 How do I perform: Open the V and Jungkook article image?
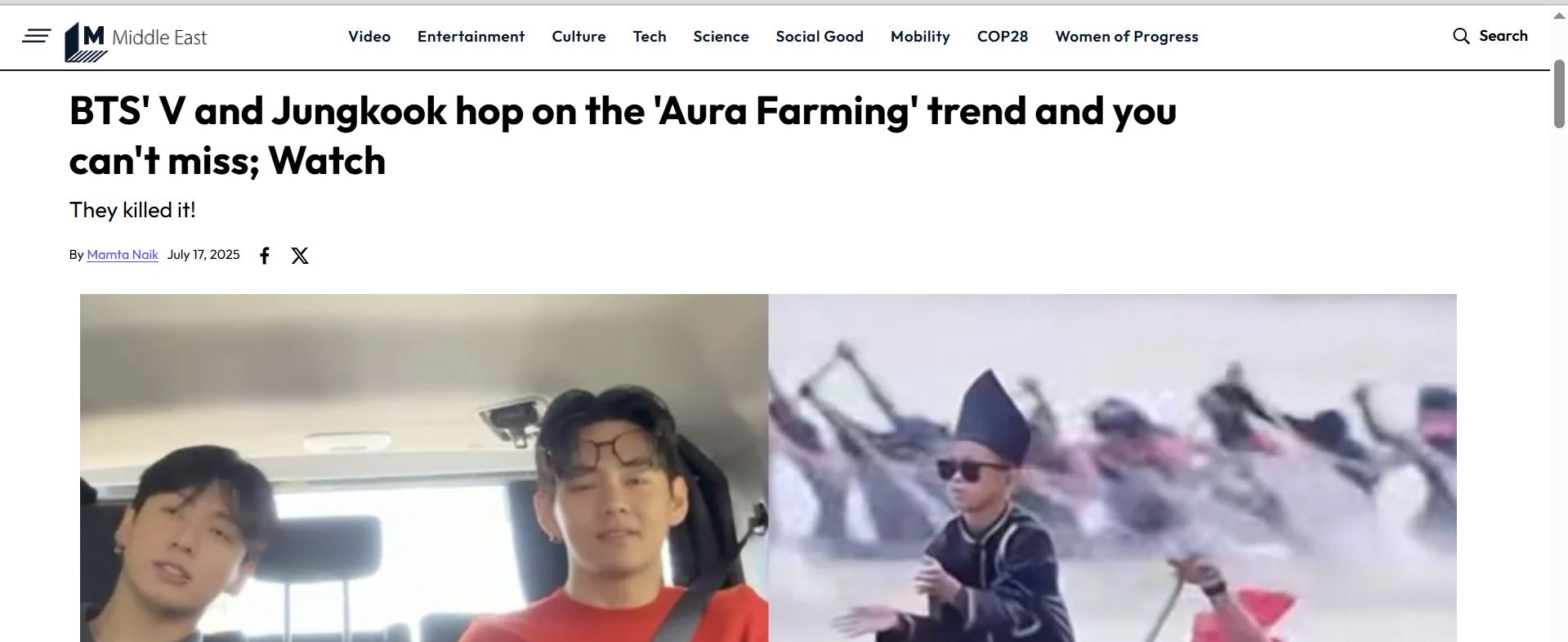click(x=768, y=468)
